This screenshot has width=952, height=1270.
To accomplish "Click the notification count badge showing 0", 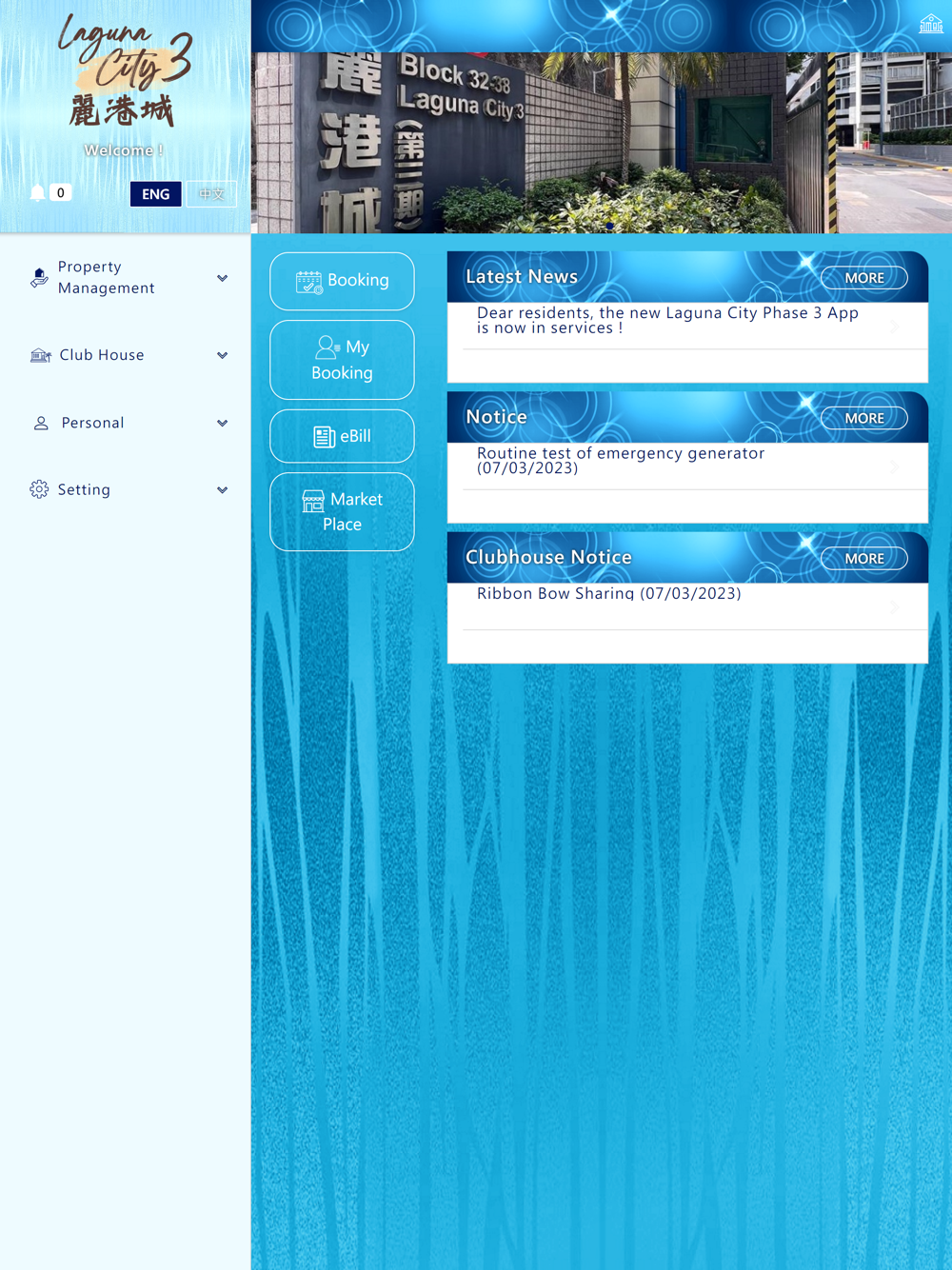I will (61, 192).
